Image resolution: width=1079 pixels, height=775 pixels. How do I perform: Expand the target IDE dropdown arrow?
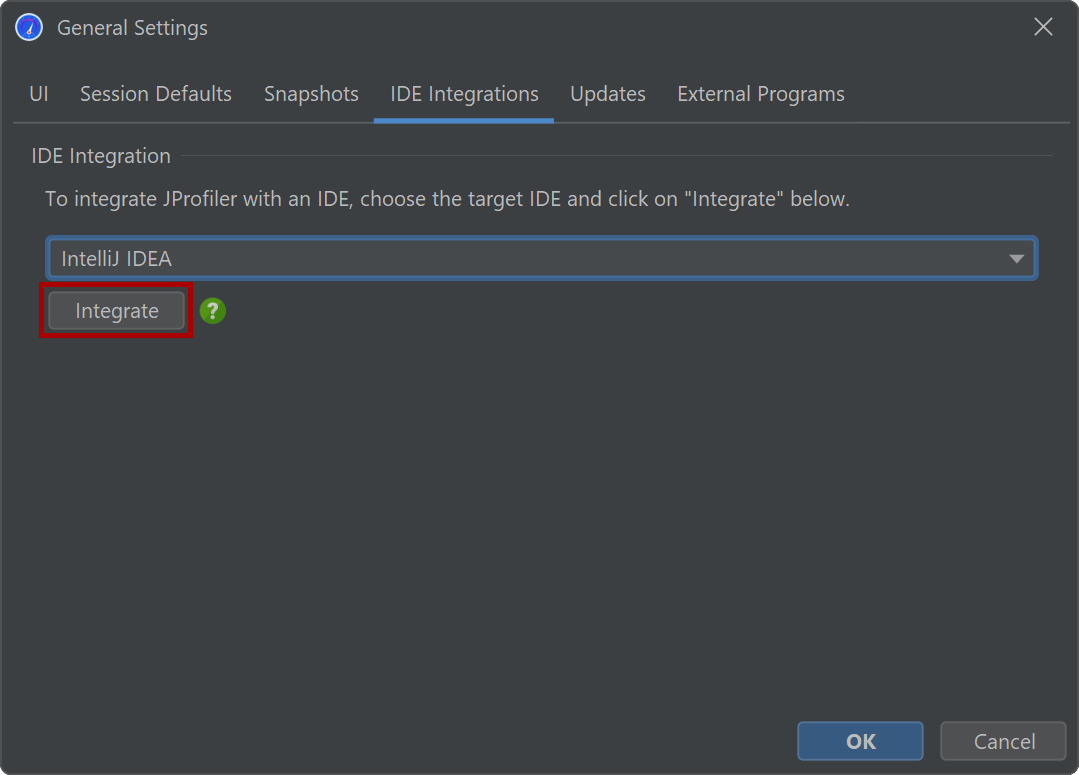(1017, 259)
